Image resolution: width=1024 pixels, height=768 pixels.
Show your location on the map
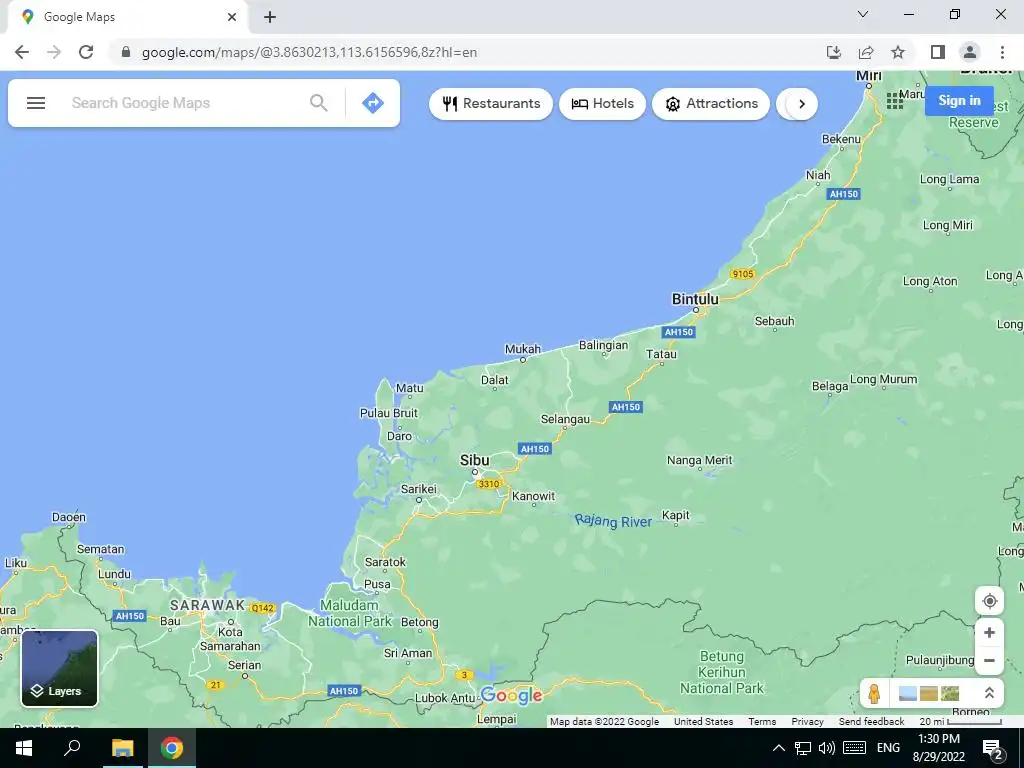[x=989, y=601]
